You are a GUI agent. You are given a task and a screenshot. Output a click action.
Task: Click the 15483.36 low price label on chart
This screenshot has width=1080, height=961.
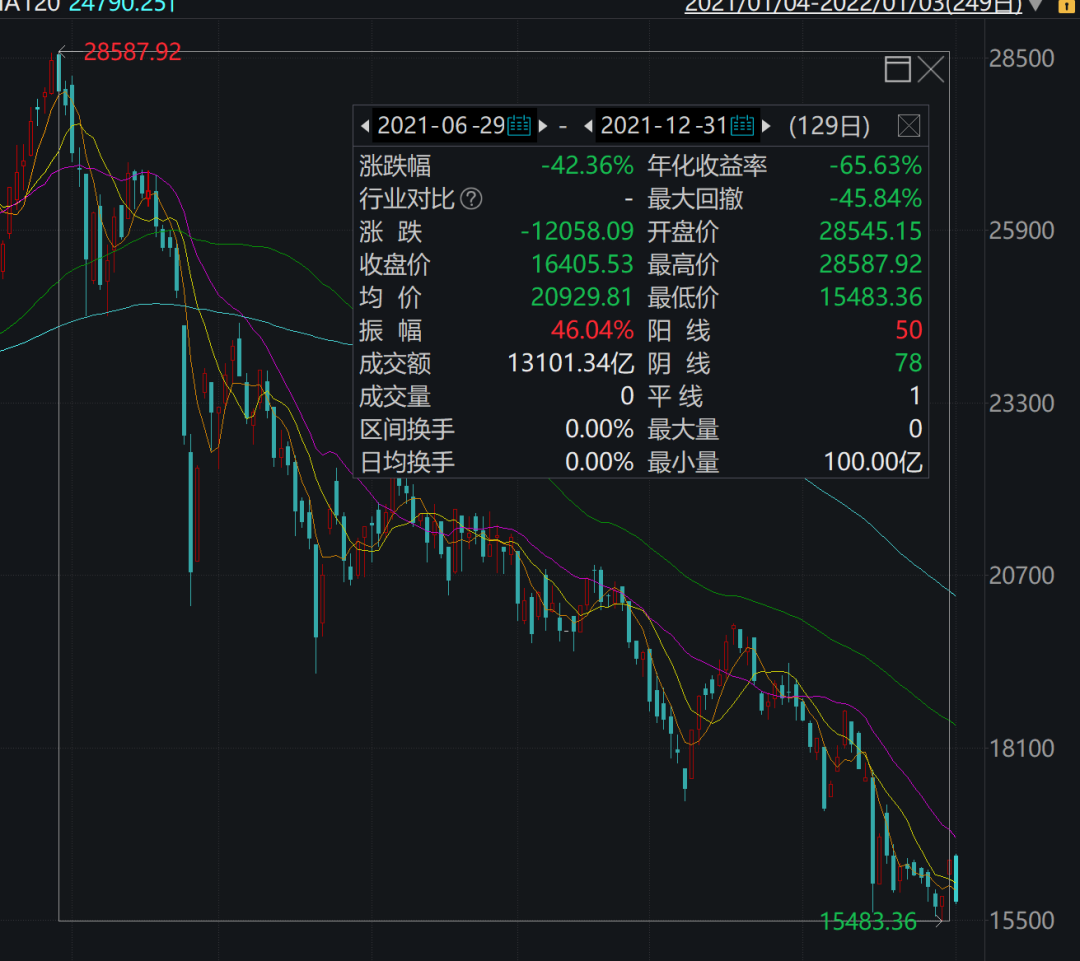click(x=869, y=922)
